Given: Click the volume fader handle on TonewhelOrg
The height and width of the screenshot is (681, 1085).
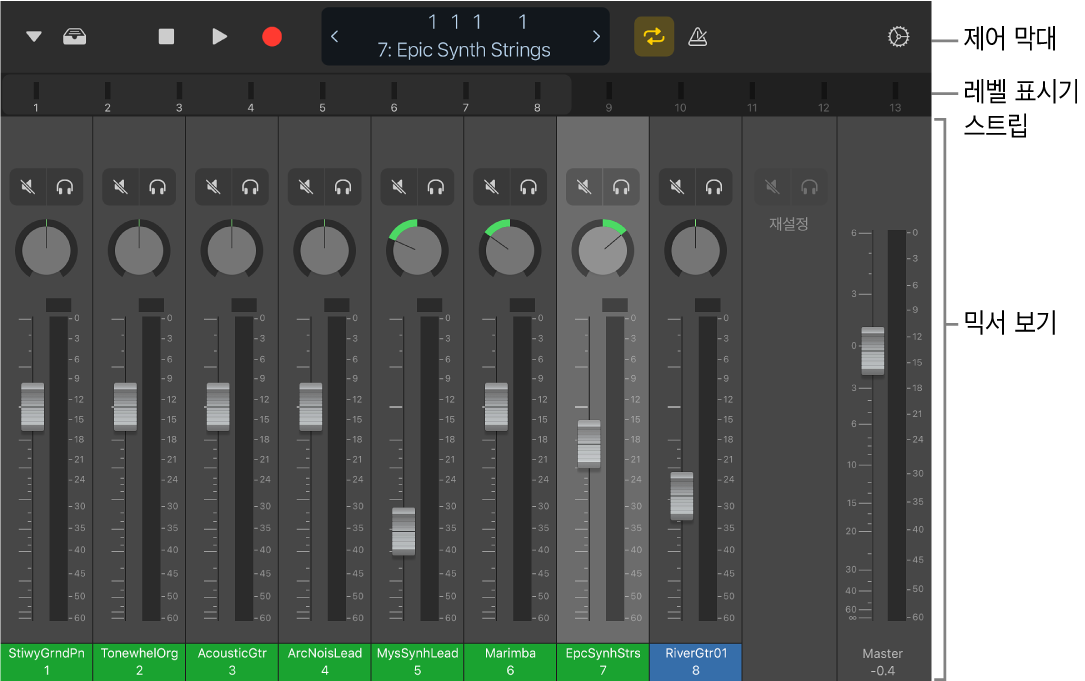Looking at the screenshot, I should pos(125,407).
